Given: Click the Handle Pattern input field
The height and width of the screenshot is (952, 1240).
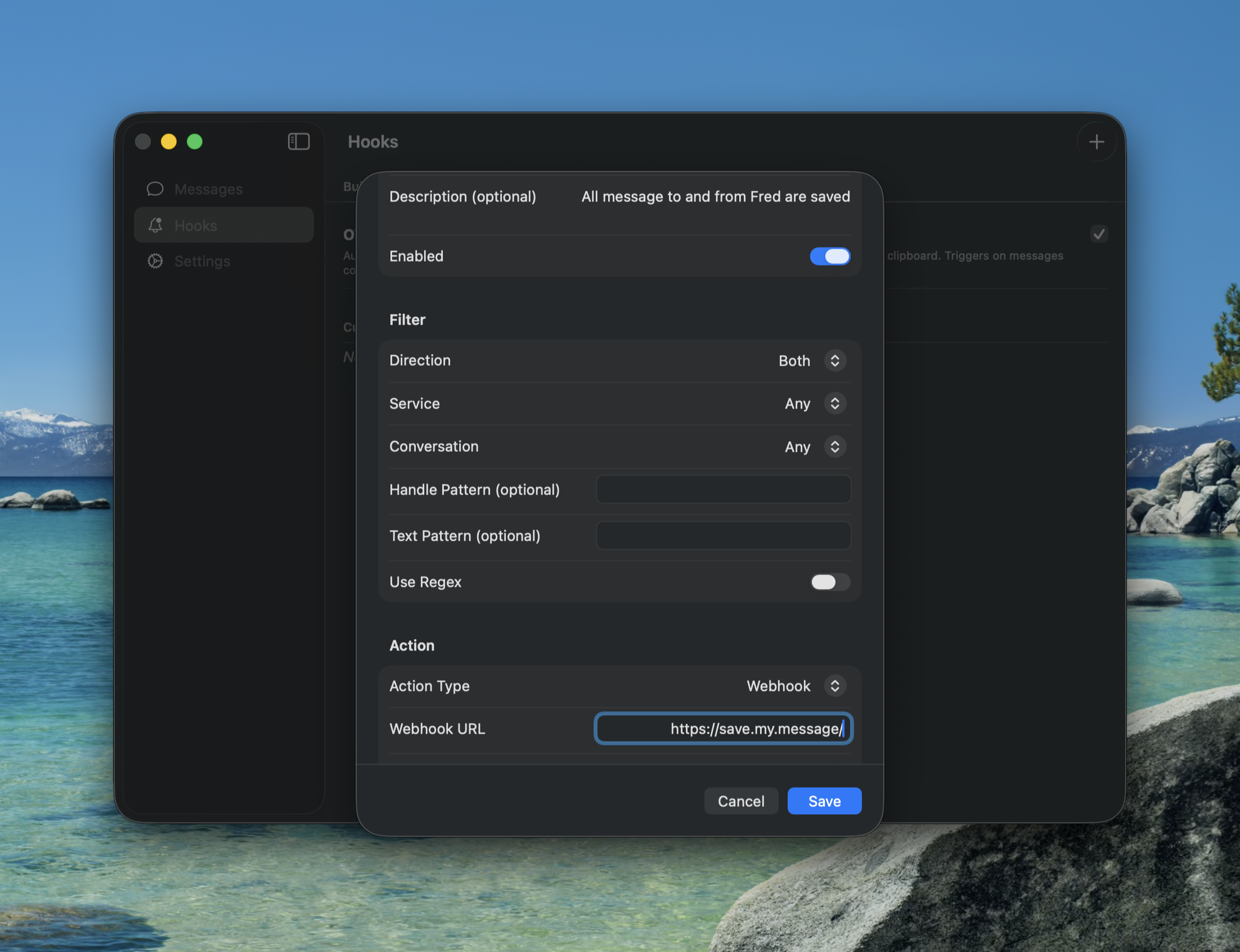Looking at the screenshot, I should coord(723,489).
